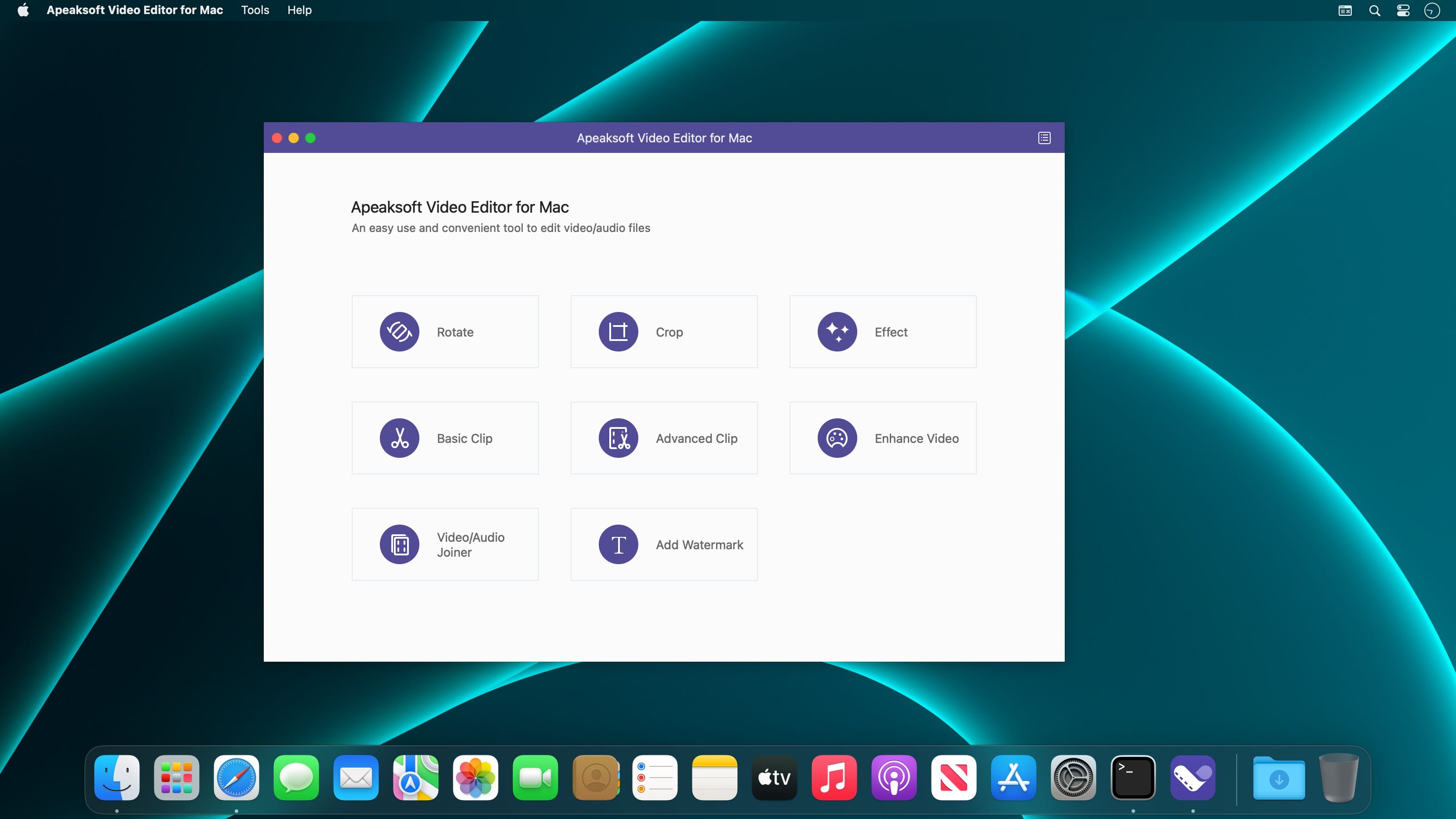The image size is (1456, 819).
Task: Open Spotlight search in the menu bar
Action: coord(1374,10)
